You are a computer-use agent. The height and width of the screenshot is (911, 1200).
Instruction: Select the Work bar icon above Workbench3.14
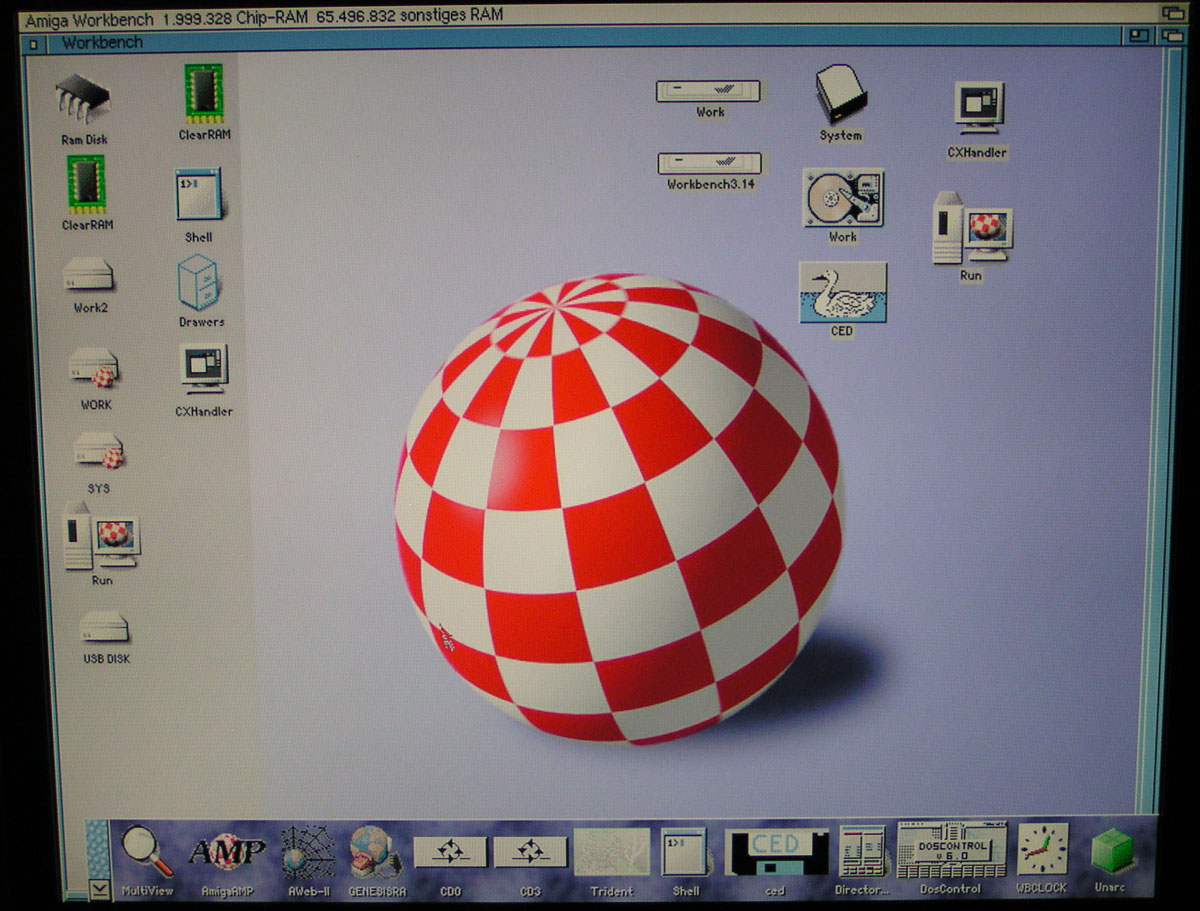click(x=709, y=91)
